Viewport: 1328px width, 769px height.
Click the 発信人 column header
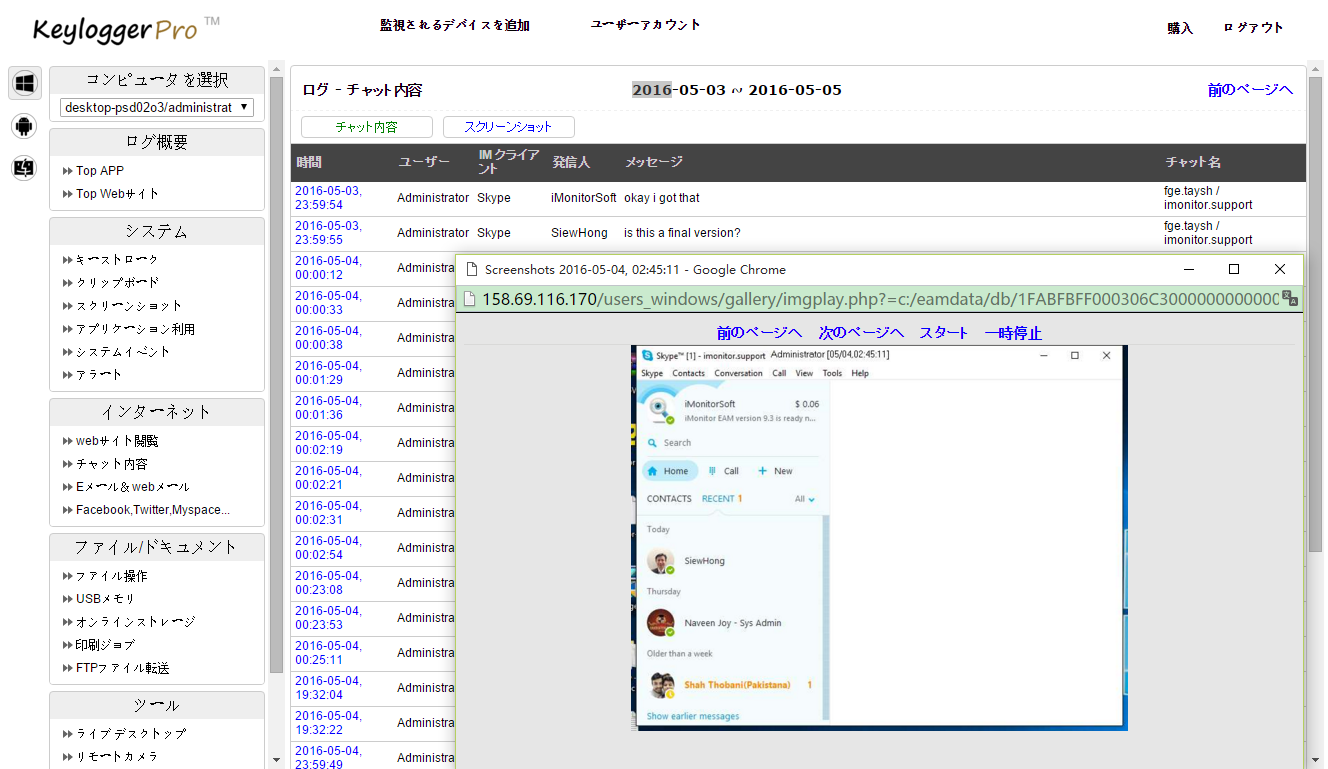572,162
